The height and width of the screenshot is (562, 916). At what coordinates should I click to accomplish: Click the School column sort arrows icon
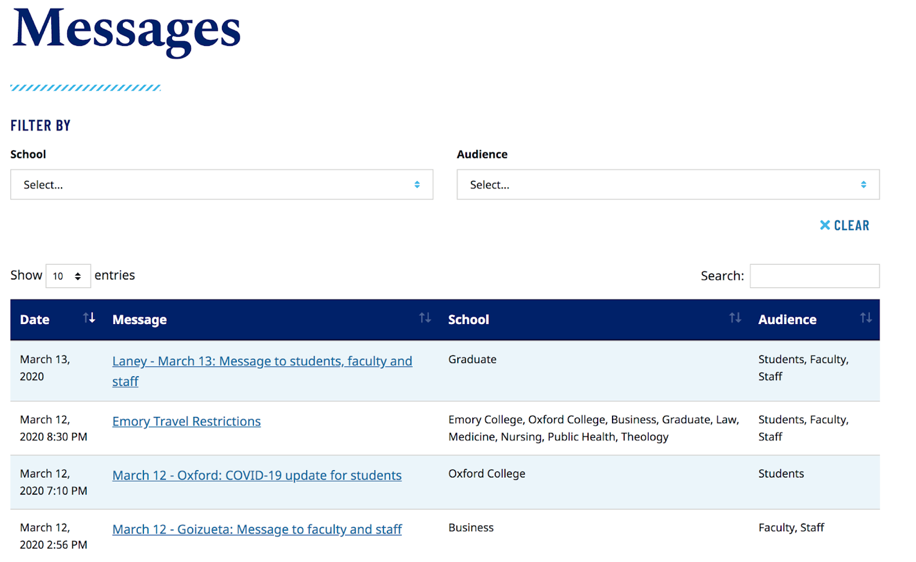tap(735, 318)
